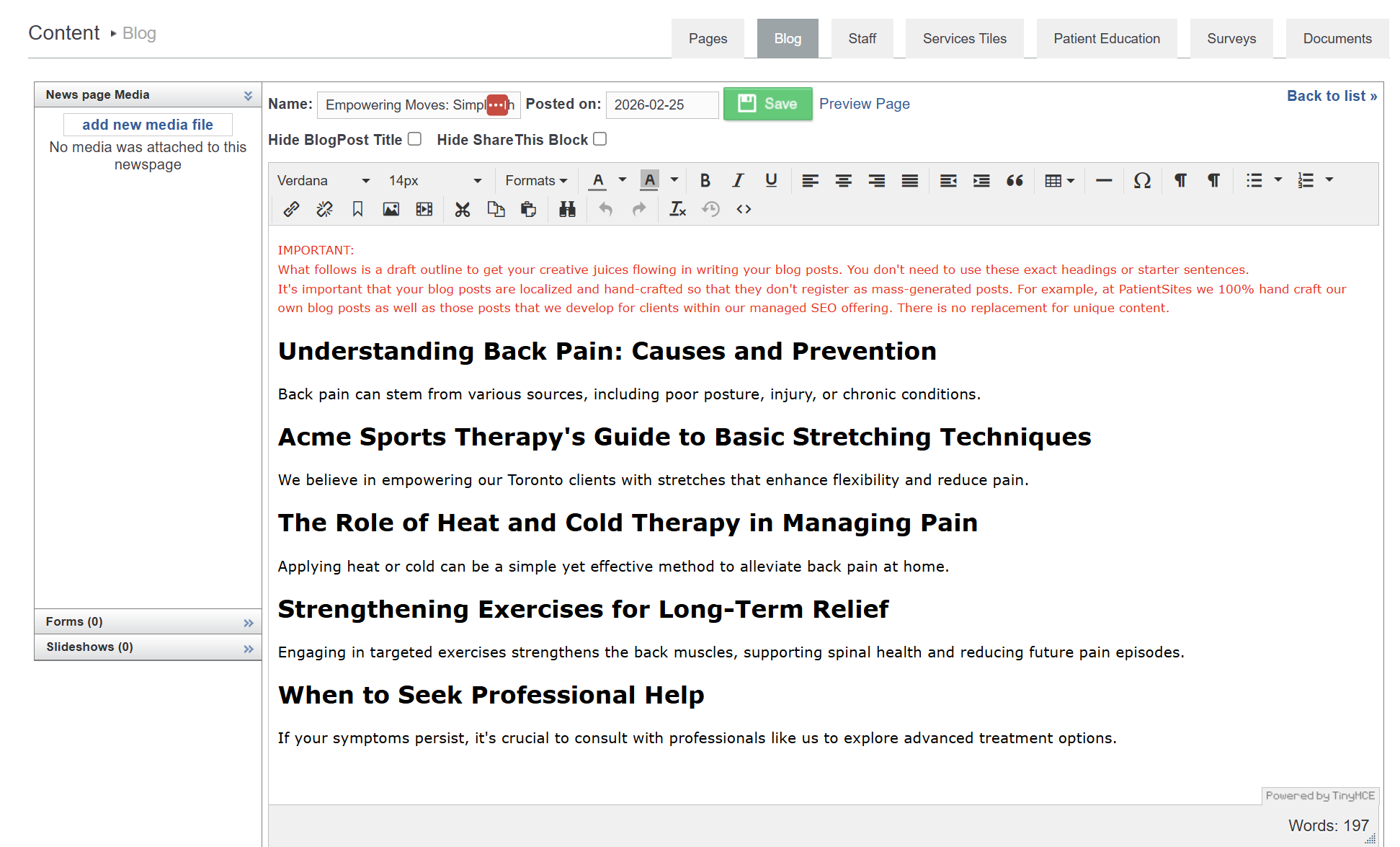Click the insert/edit link icon

click(291, 209)
